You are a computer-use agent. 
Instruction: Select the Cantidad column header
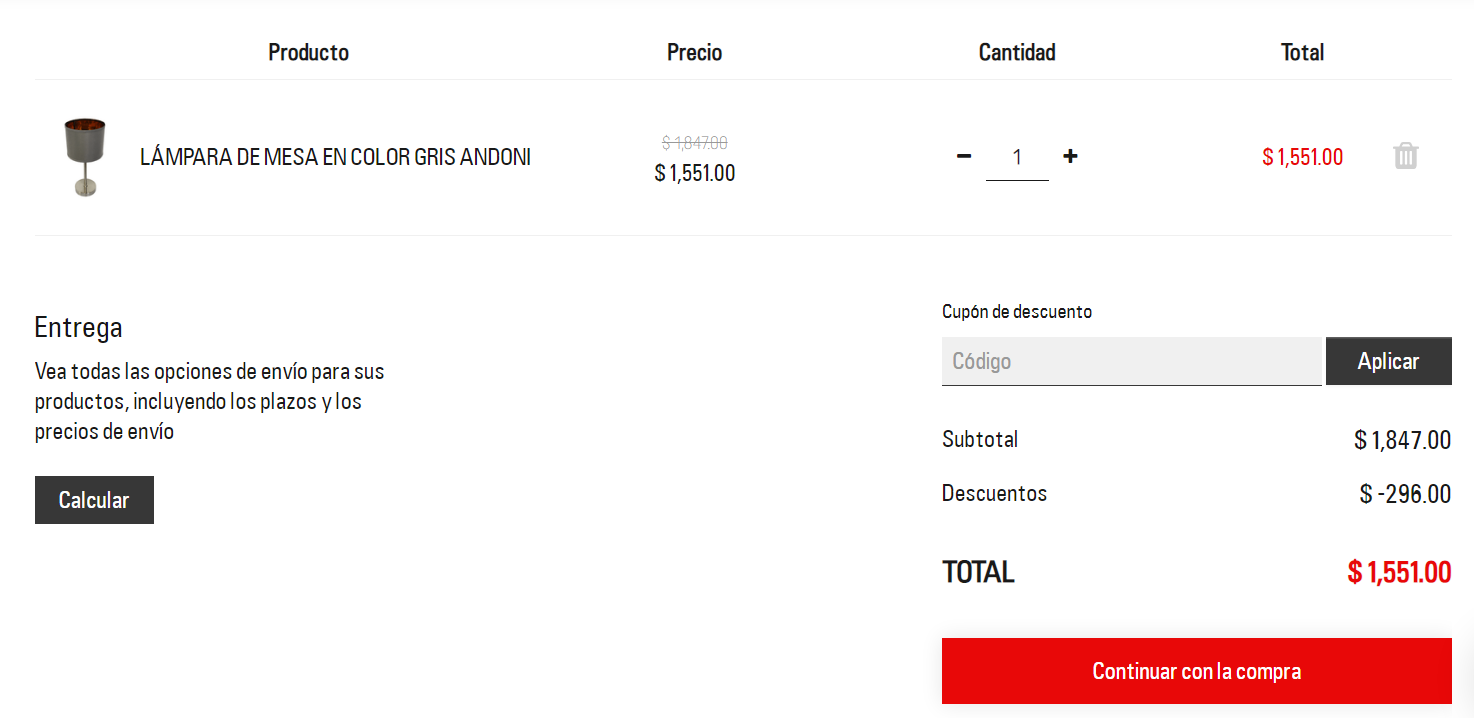click(x=1017, y=52)
